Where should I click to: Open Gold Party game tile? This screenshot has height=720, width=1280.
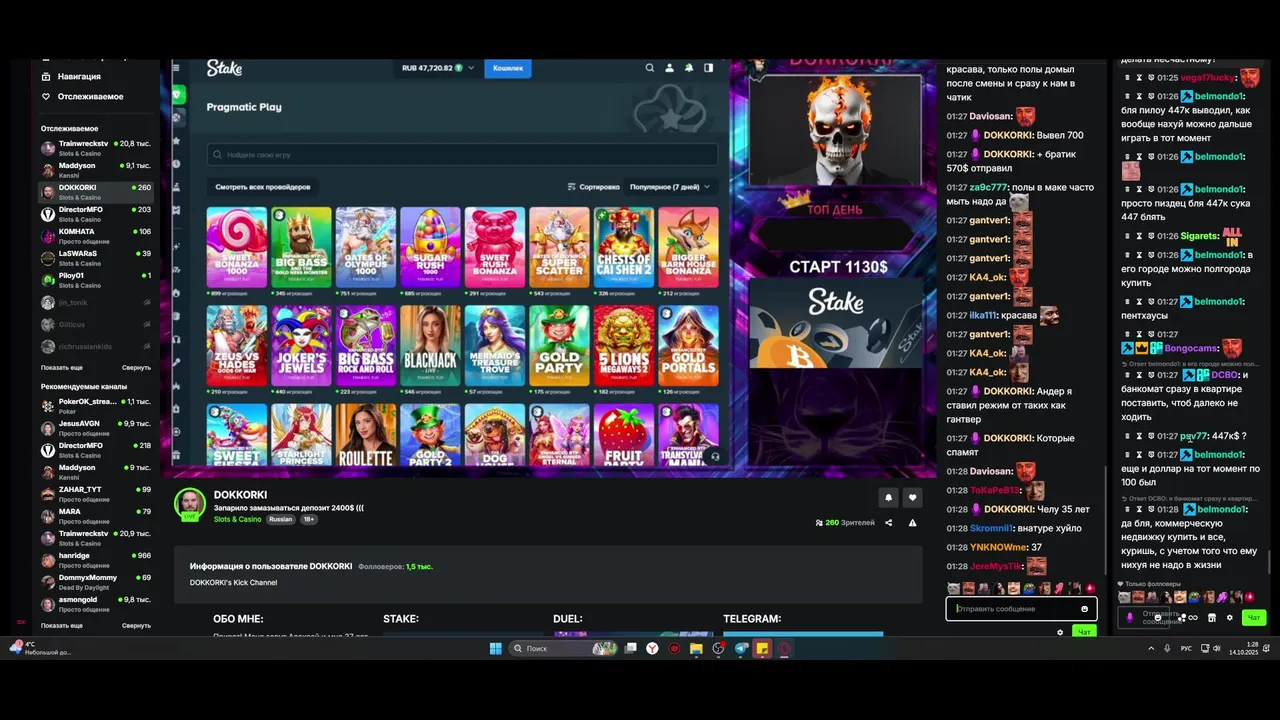tap(559, 345)
